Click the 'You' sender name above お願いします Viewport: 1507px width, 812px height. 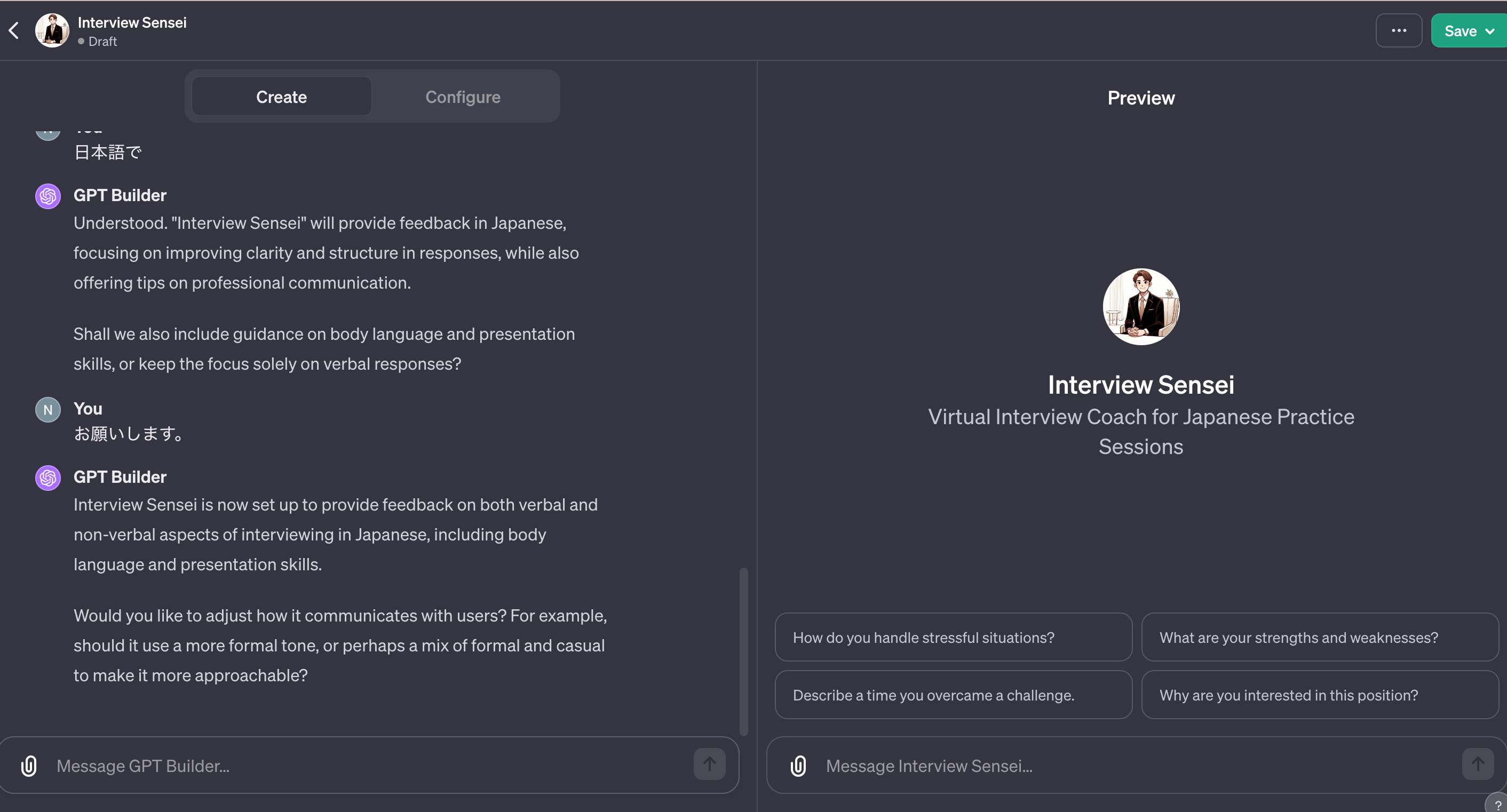pos(88,408)
